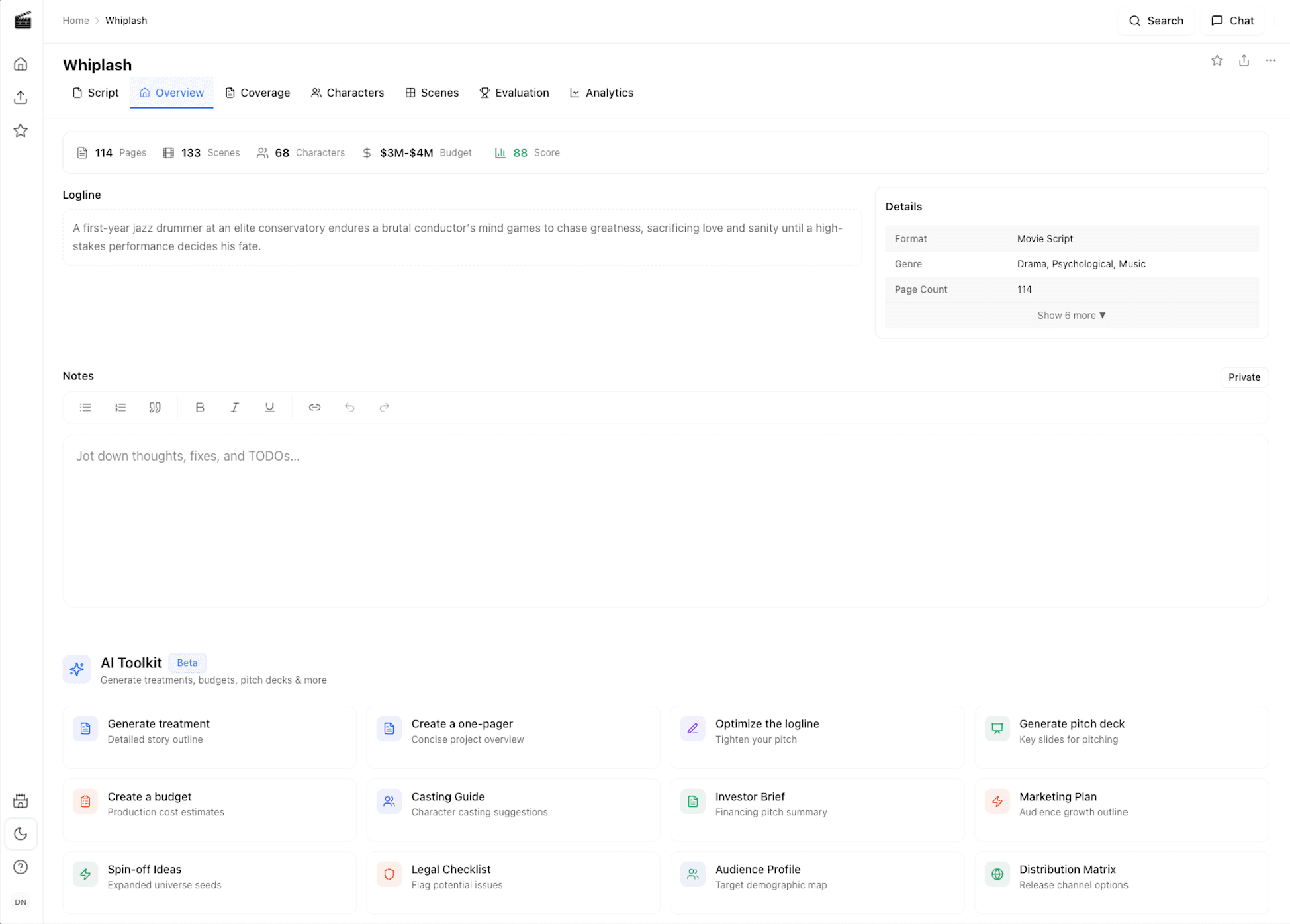The image size is (1290, 924).
Task: Toggle bold formatting in notes
Action: click(200, 408)
